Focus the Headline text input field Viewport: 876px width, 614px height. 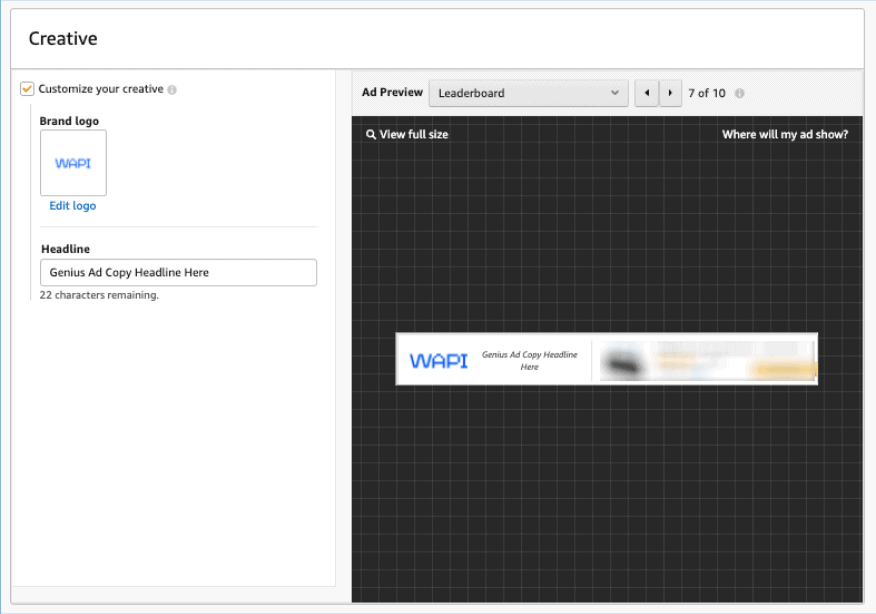(x=178, y=272)
